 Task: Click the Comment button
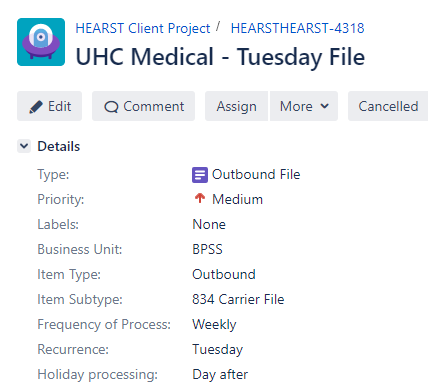(143, 106)
